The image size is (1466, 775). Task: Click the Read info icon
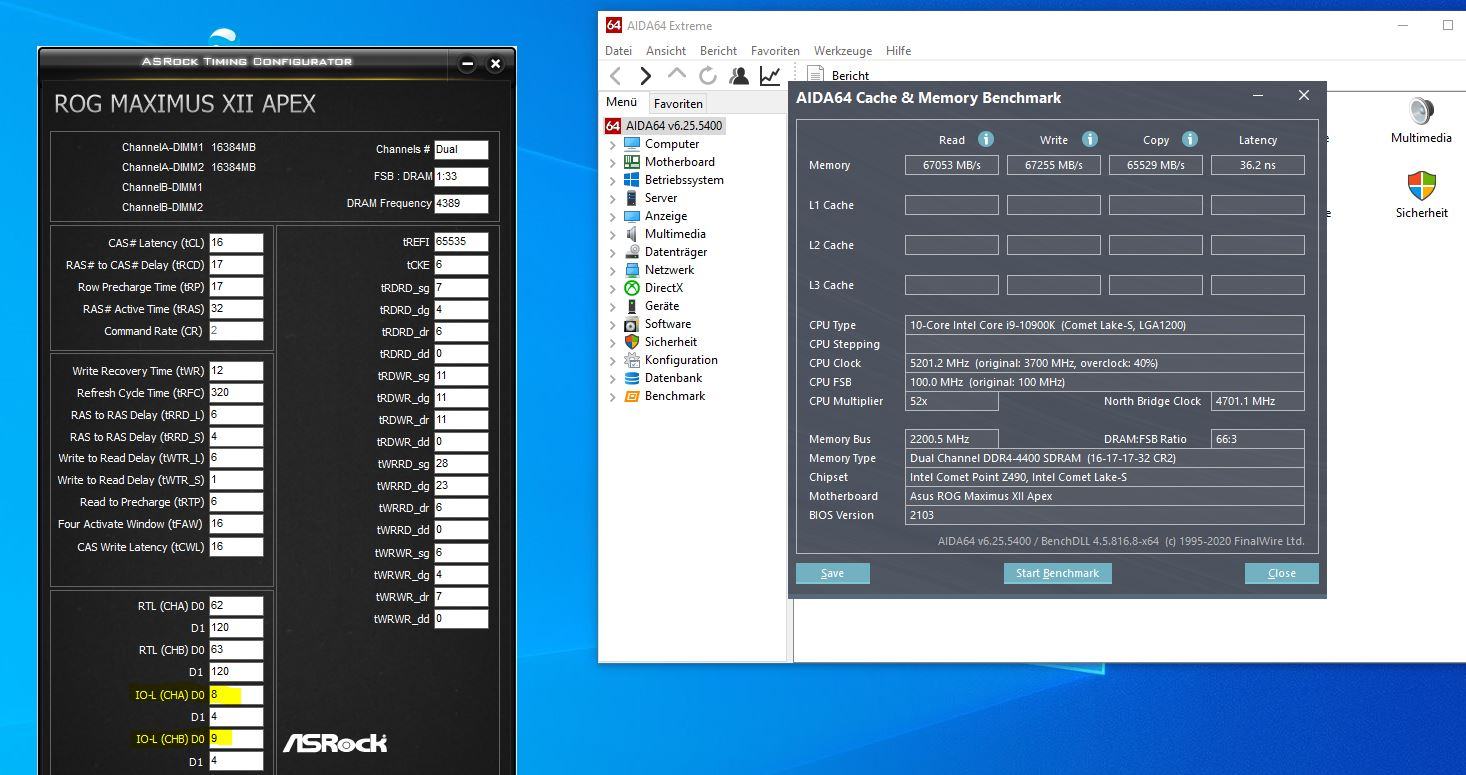coord(986,139)
